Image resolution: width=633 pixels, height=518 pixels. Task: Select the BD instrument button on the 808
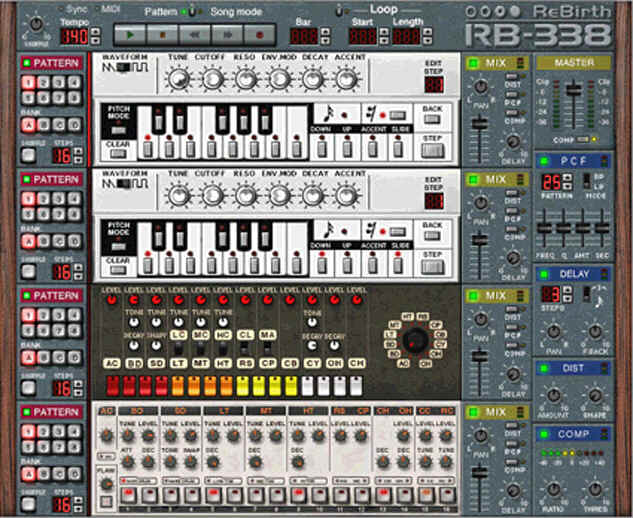pos(134,363)
